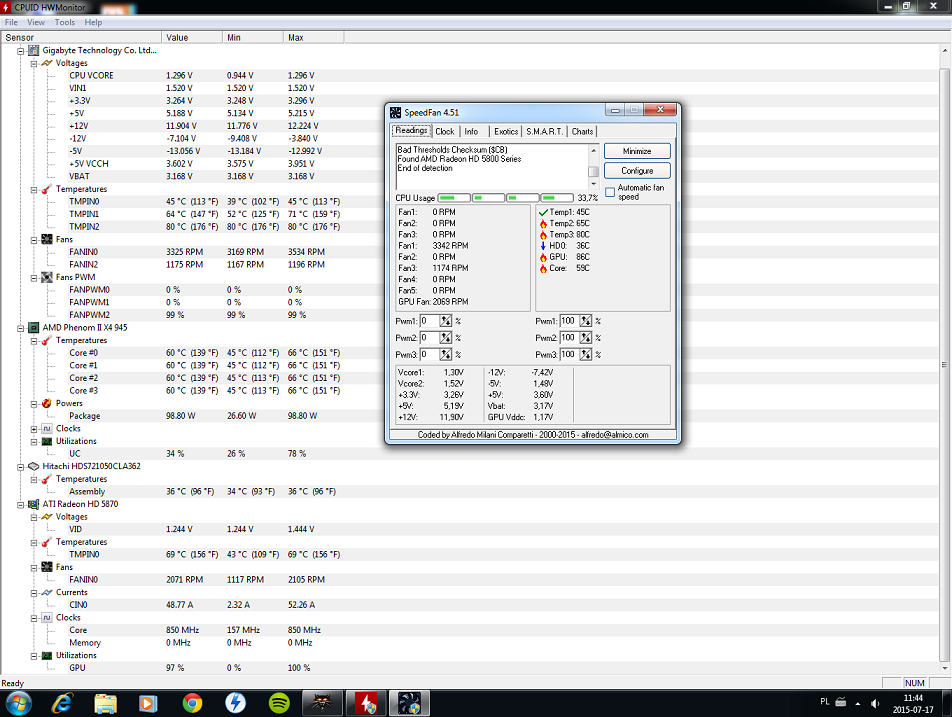Click the SpeedFan fan icon in taskbar
Image resolution: width=952 pixels, height=717 pixels.
coord(410,702)
